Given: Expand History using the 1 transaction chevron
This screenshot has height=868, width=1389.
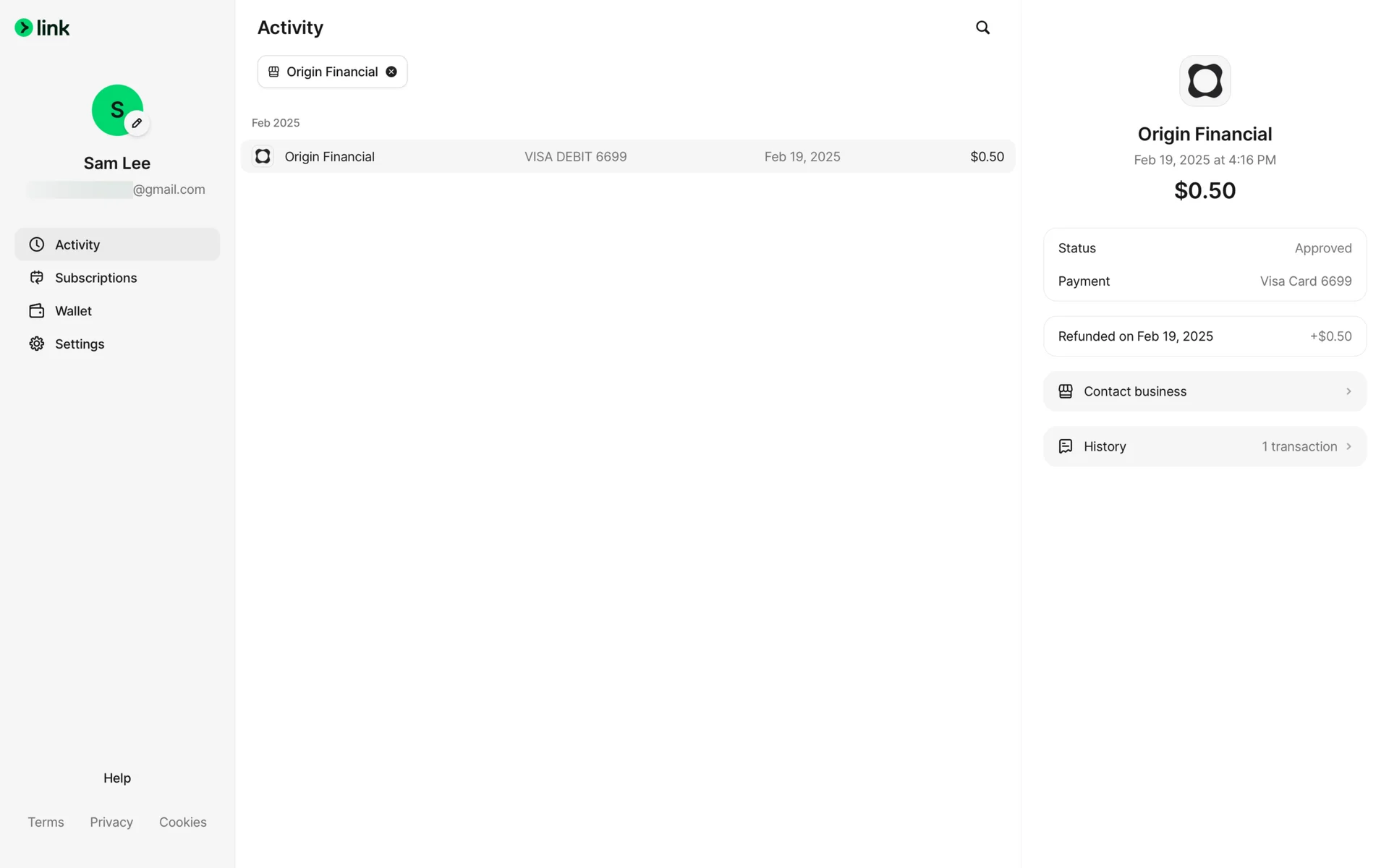Looking at the screenshot, I should tap(1348, 446).
